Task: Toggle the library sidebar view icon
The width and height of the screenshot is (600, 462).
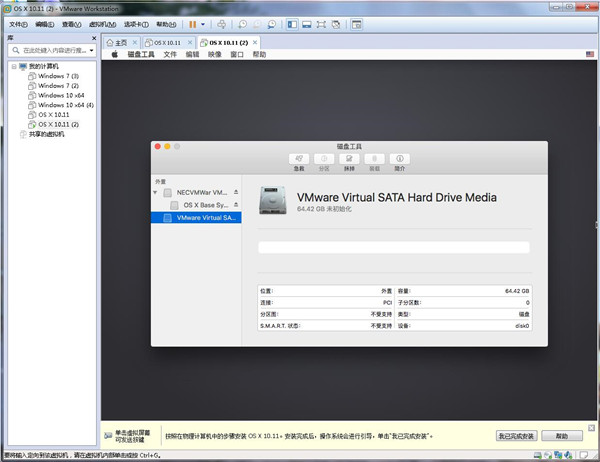Action: [x=292, y=24]
